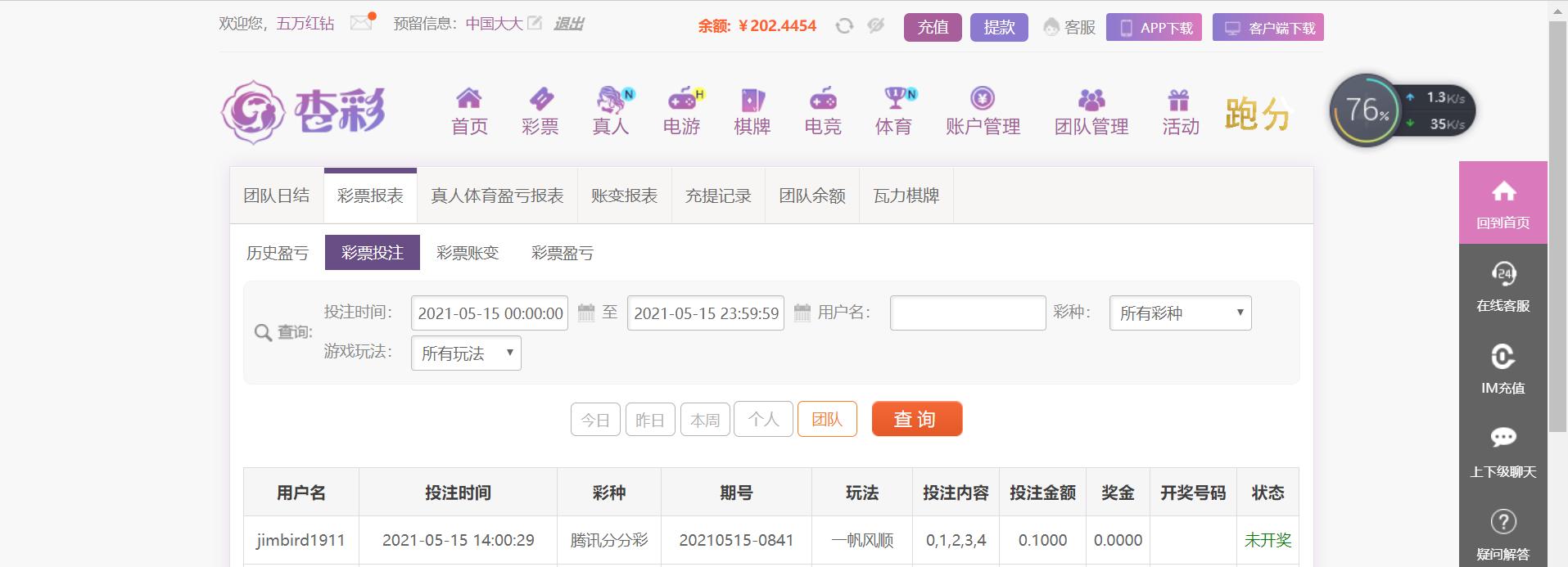Select 彩票盈亏 sub-tab
The width and height of the screenshot is (1568, 567).
(563, 253)
